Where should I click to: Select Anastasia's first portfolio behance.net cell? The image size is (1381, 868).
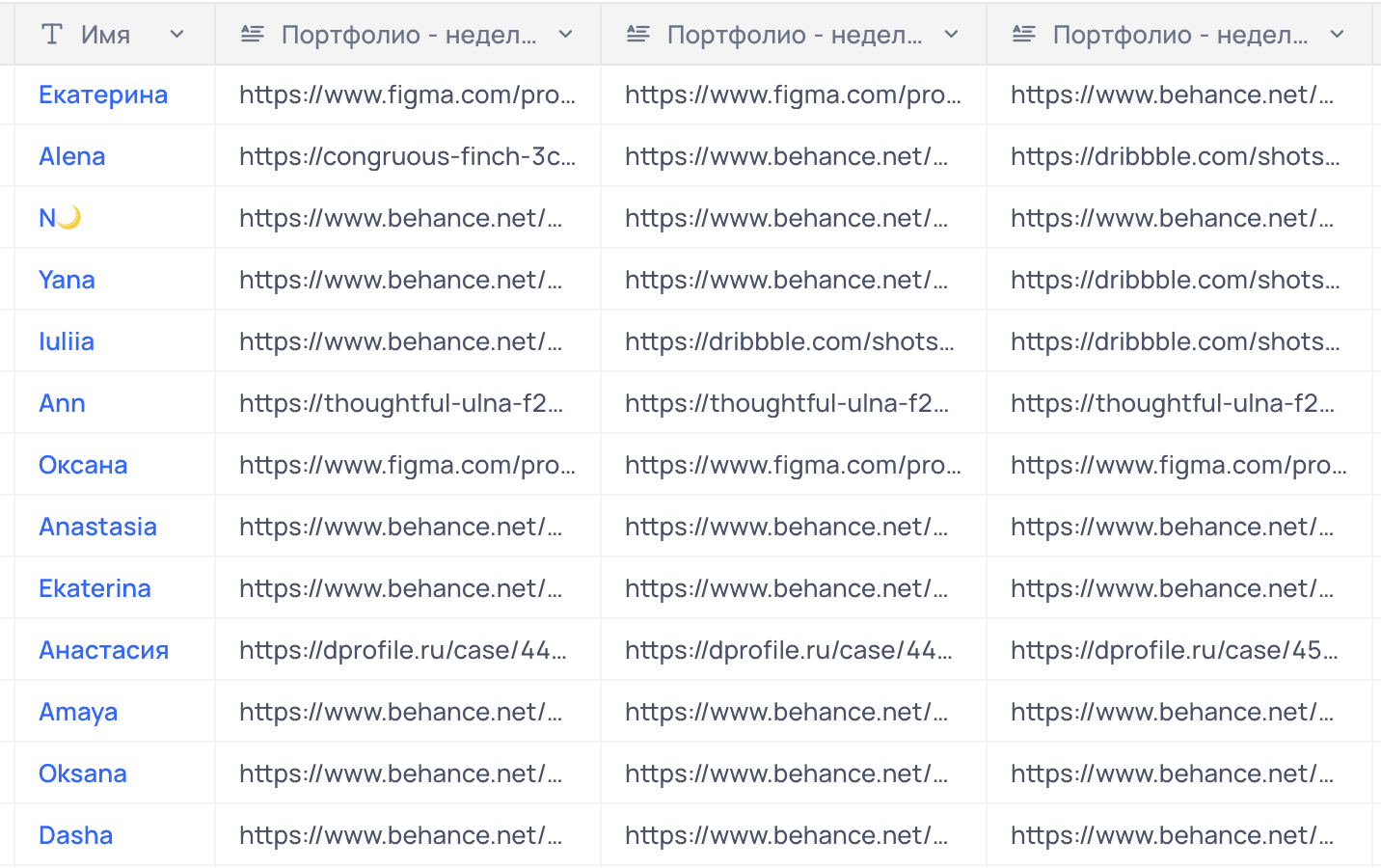coord(408,527)
